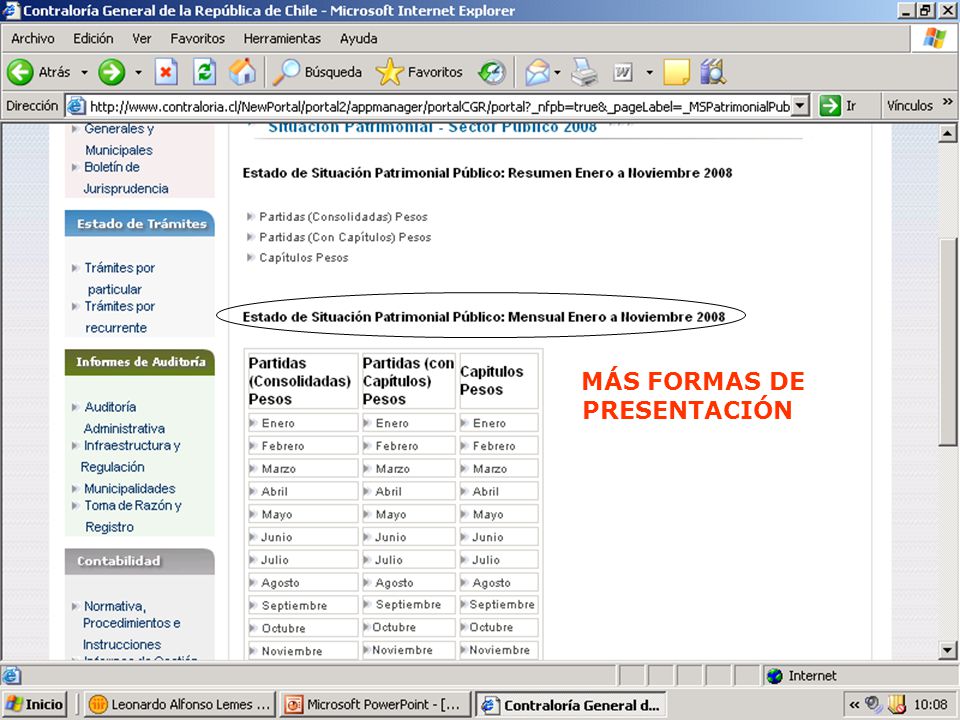This screenshot has width=960, height=720.
Task: Switch to Leonardo Alfonso Lemes taskbar window
Action: pos(179,704)
